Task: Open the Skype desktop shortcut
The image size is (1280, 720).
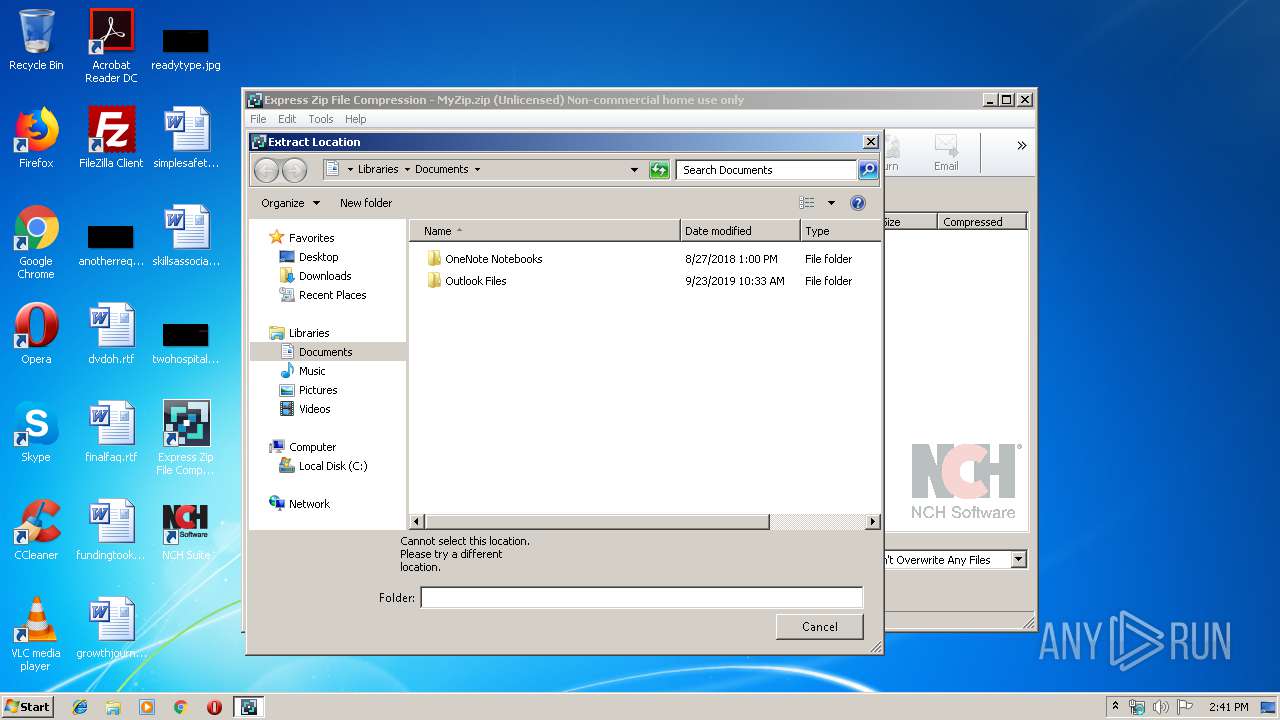Action: (36, 433)
